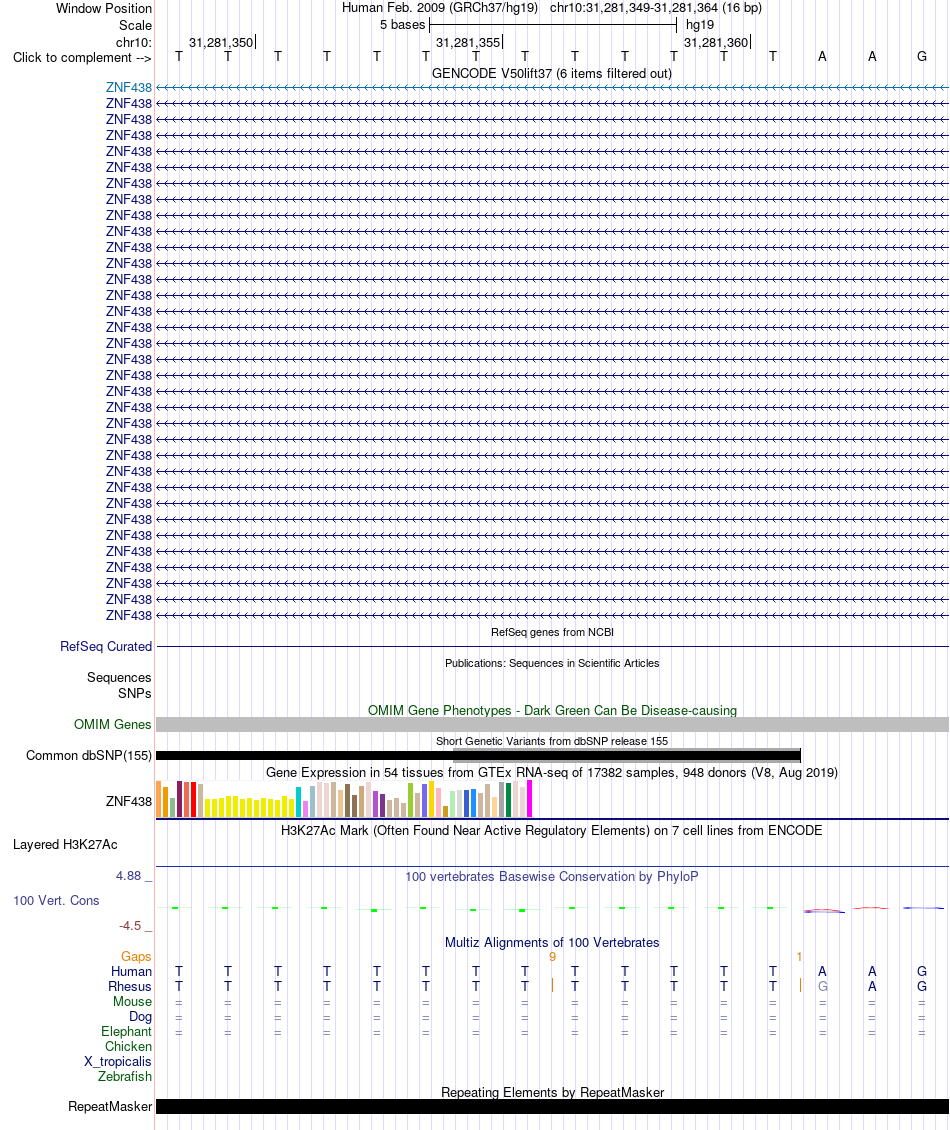Click the magenta bar in the GTEx chart
The height and width of the screenshot is (1130, 950).
tap(529, 799)
